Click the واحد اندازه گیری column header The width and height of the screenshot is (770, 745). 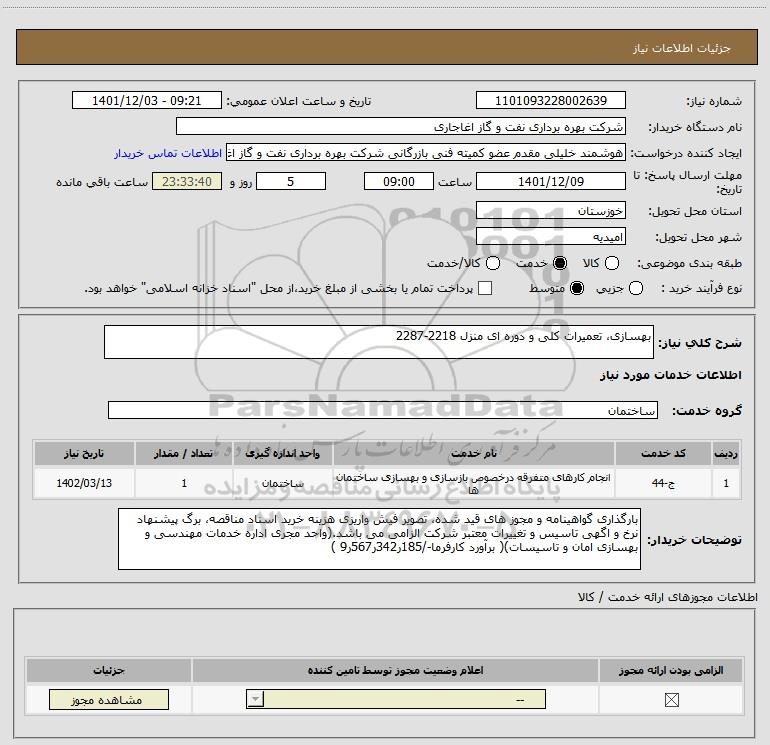tap(282, 453)
